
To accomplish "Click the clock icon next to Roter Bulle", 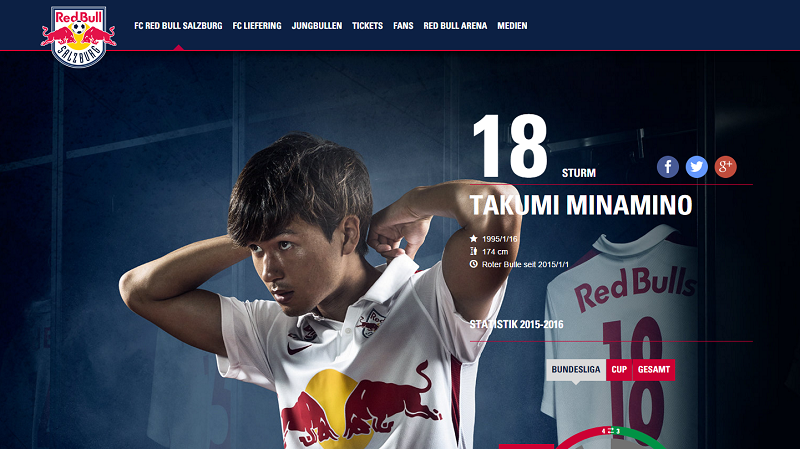I will point(473,264).
